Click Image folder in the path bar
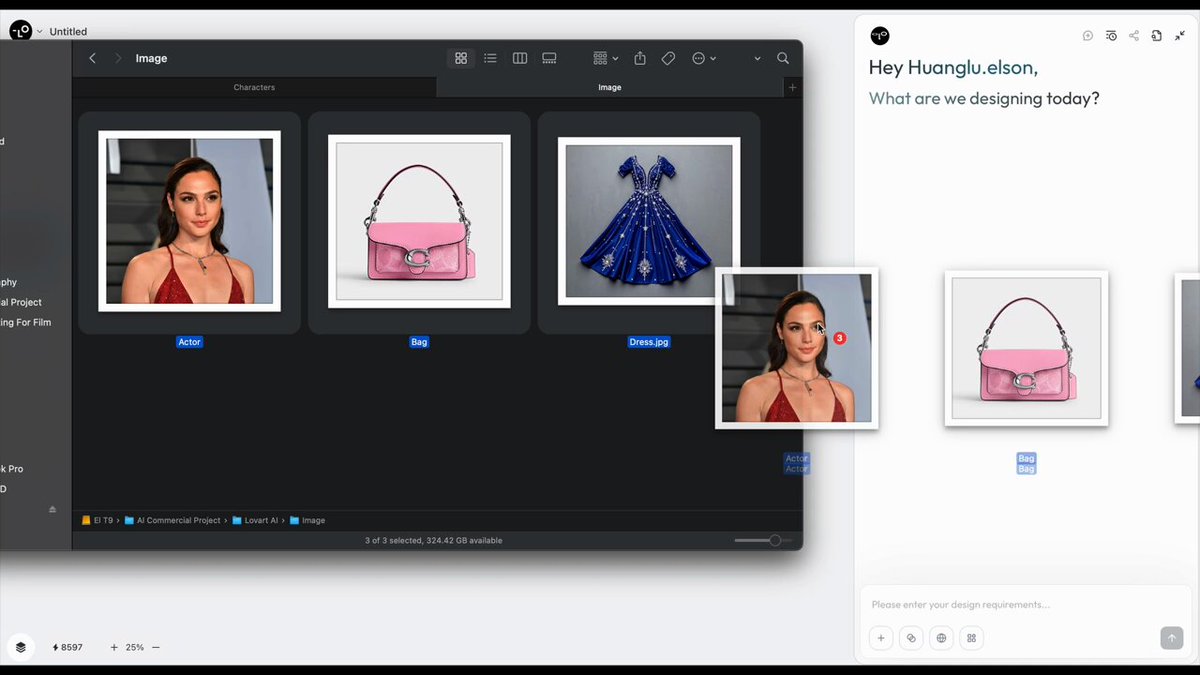This screenshot has height=675, width=1200. point(307,520)
